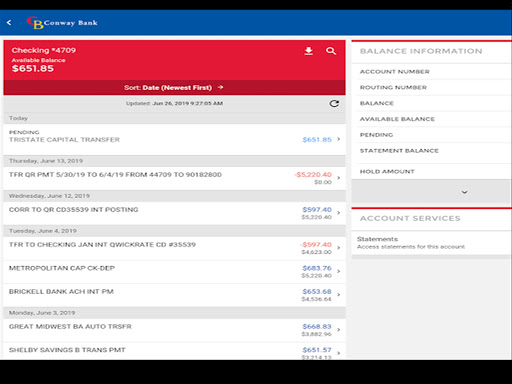Open Metropolitan Cap CK-DEP chevron

(x=339, y=271)
